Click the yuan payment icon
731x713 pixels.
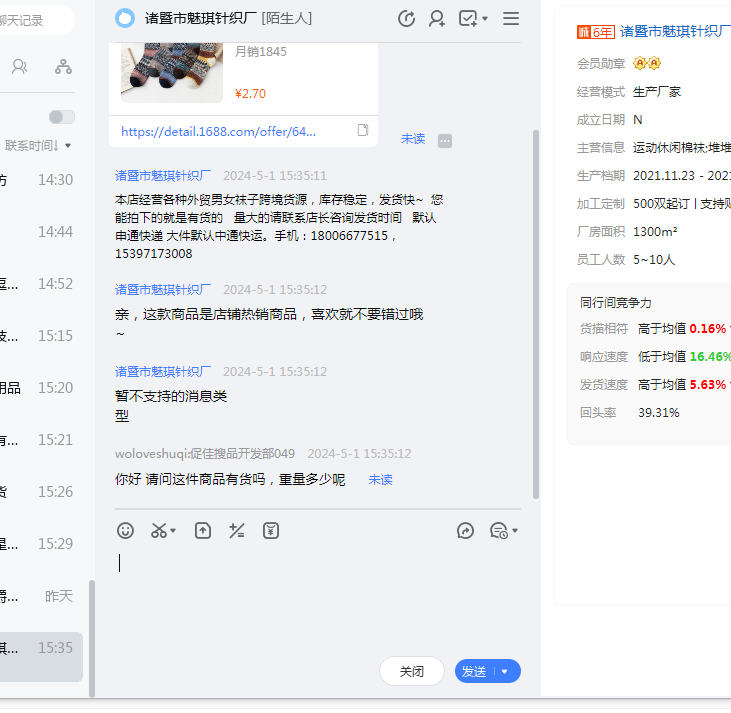(271, 531)
